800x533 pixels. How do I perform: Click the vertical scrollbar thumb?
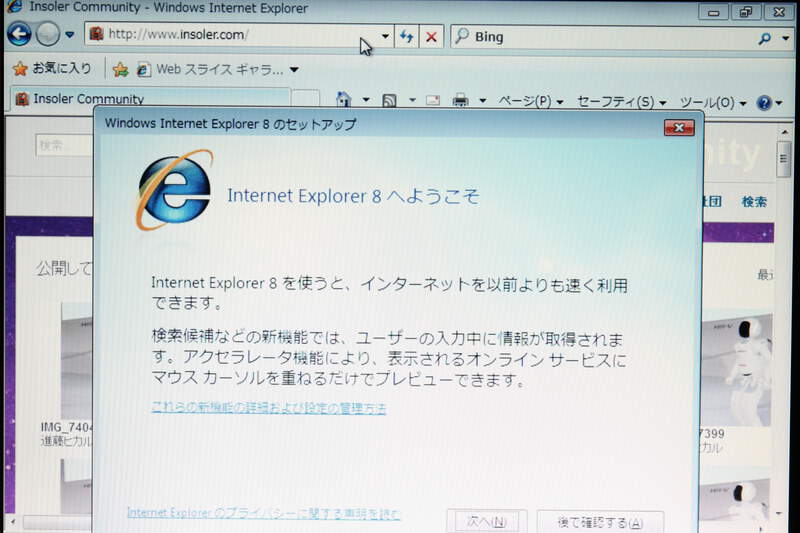pyautogui.click(x=784, y=160)
